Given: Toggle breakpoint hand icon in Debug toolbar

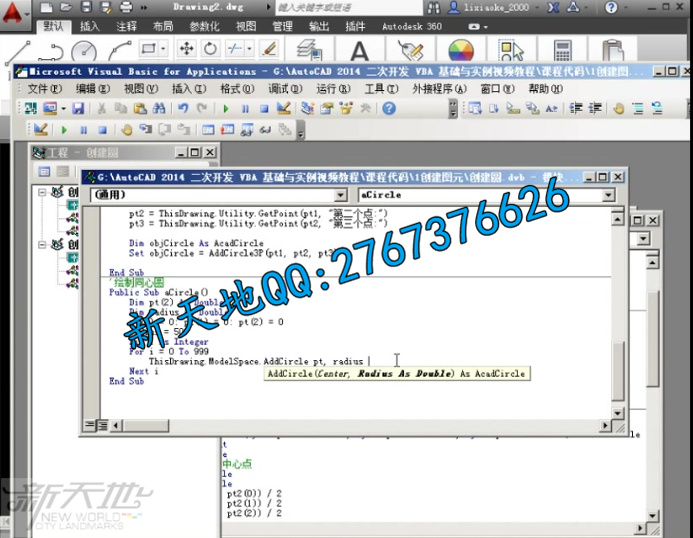Looking at the screenshot, I should coord(126,130).
